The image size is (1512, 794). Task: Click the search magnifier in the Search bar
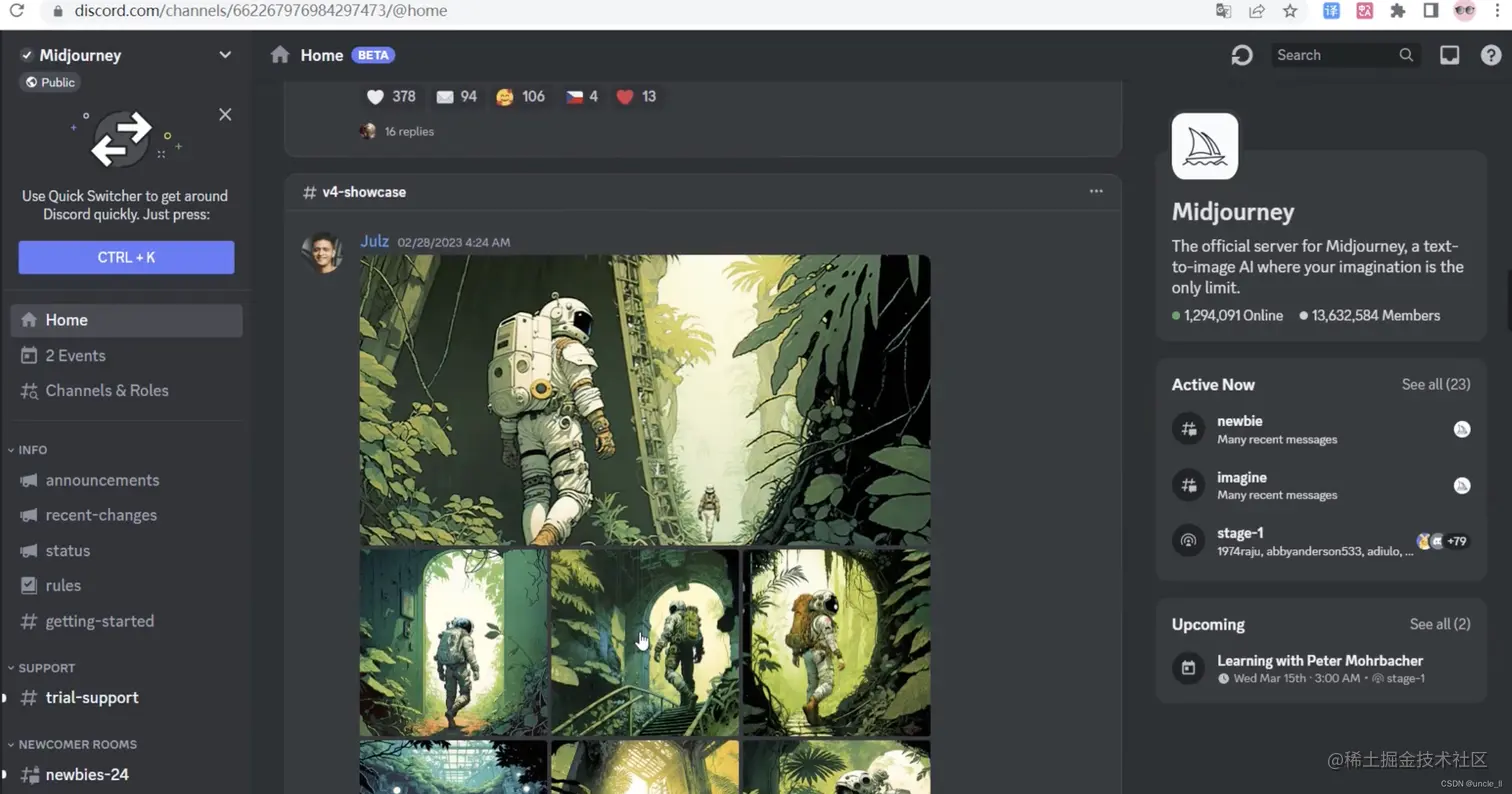pos(1405,55)
